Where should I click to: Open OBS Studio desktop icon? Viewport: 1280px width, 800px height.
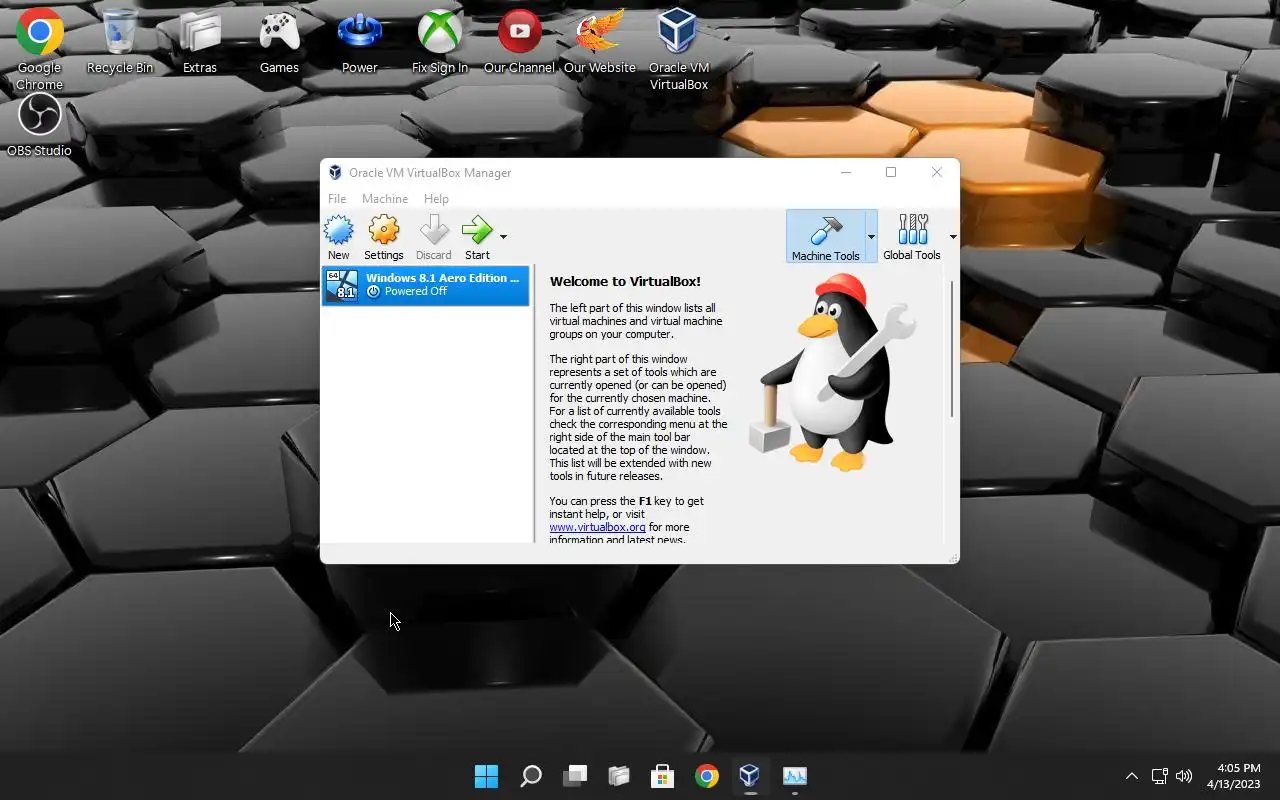tap(40, 126)
